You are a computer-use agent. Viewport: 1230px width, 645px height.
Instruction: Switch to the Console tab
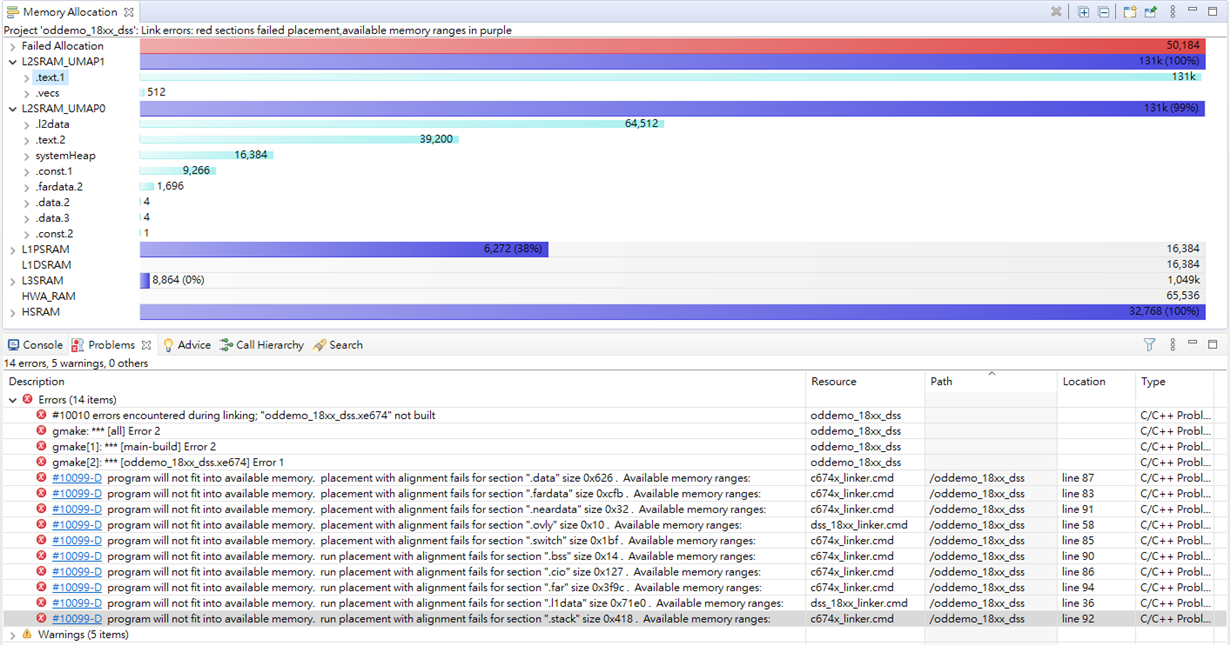[35, 345]
